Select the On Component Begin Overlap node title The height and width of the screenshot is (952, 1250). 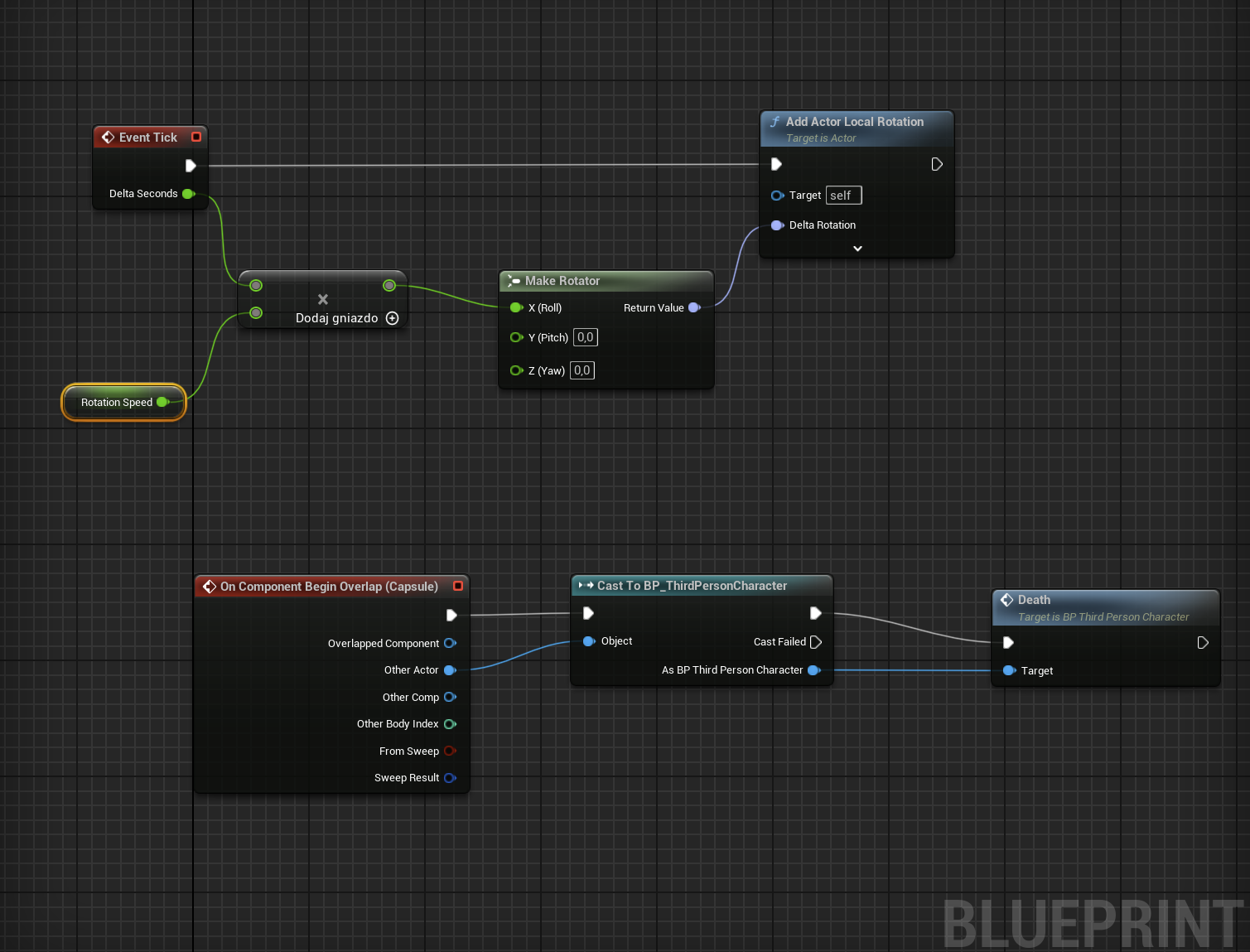[329, 587]
